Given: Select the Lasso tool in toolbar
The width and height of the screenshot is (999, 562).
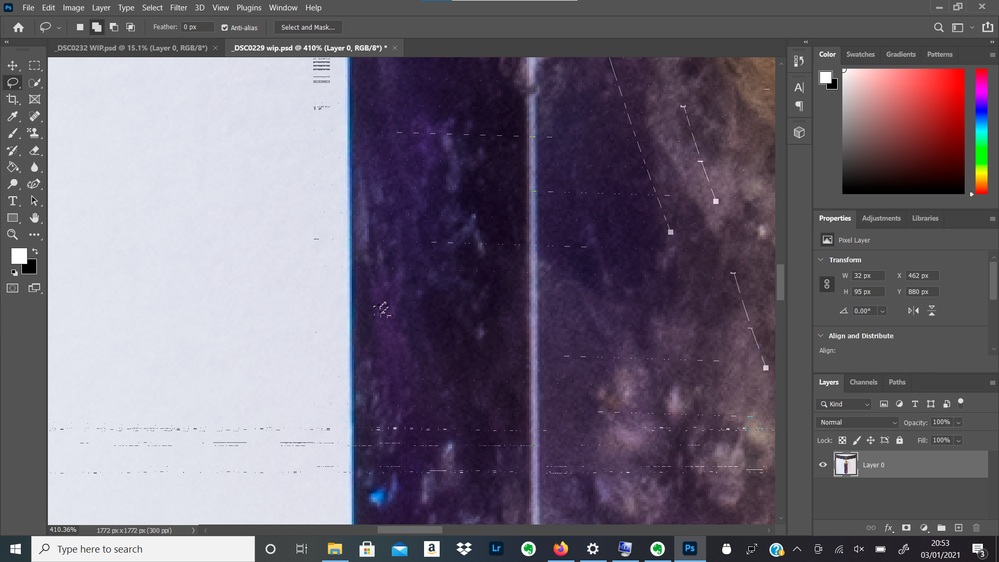Looking at the screenshot, I should pyautogui.click(x=12, y=82).
